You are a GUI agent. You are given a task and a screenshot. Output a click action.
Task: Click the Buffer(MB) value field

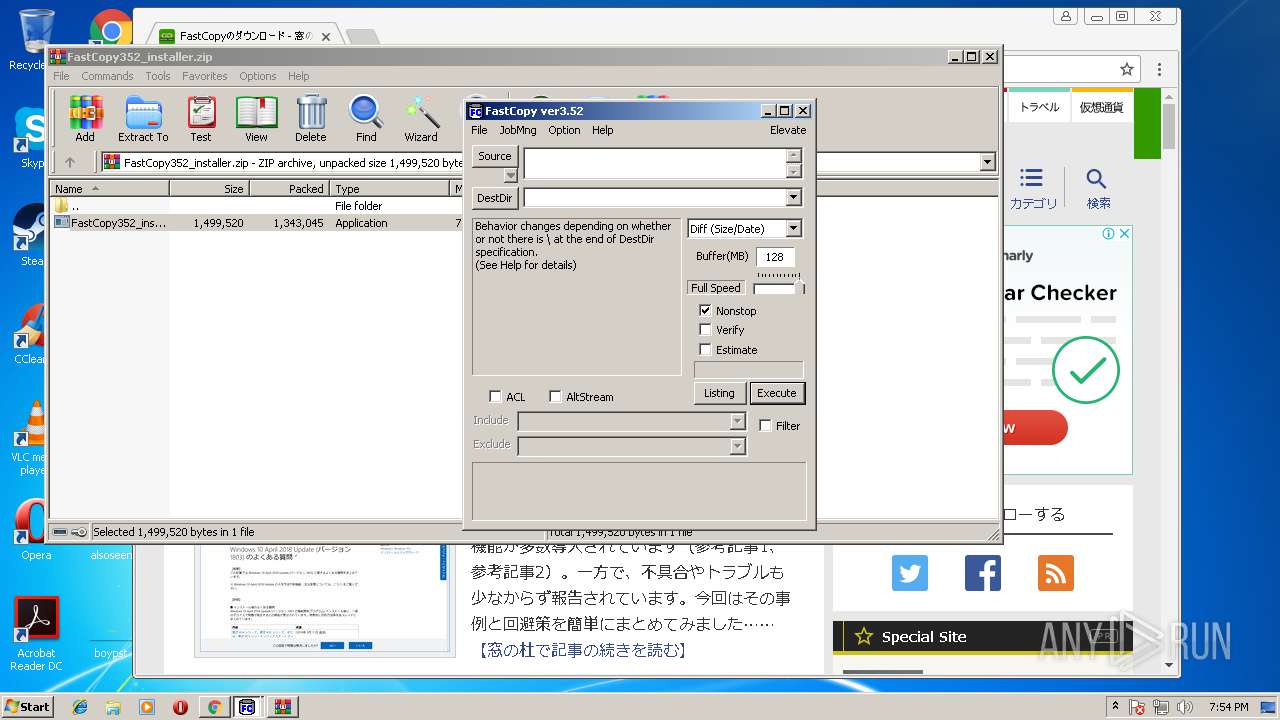click(775, 257)
